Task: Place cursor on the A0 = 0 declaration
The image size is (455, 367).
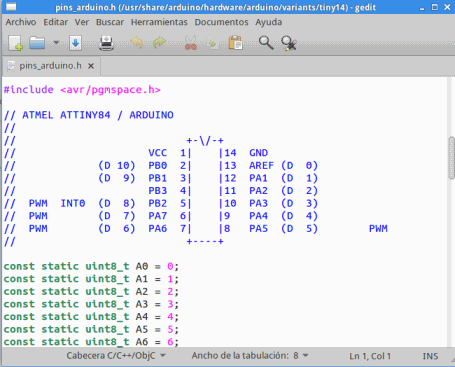Action: point(91,266)
